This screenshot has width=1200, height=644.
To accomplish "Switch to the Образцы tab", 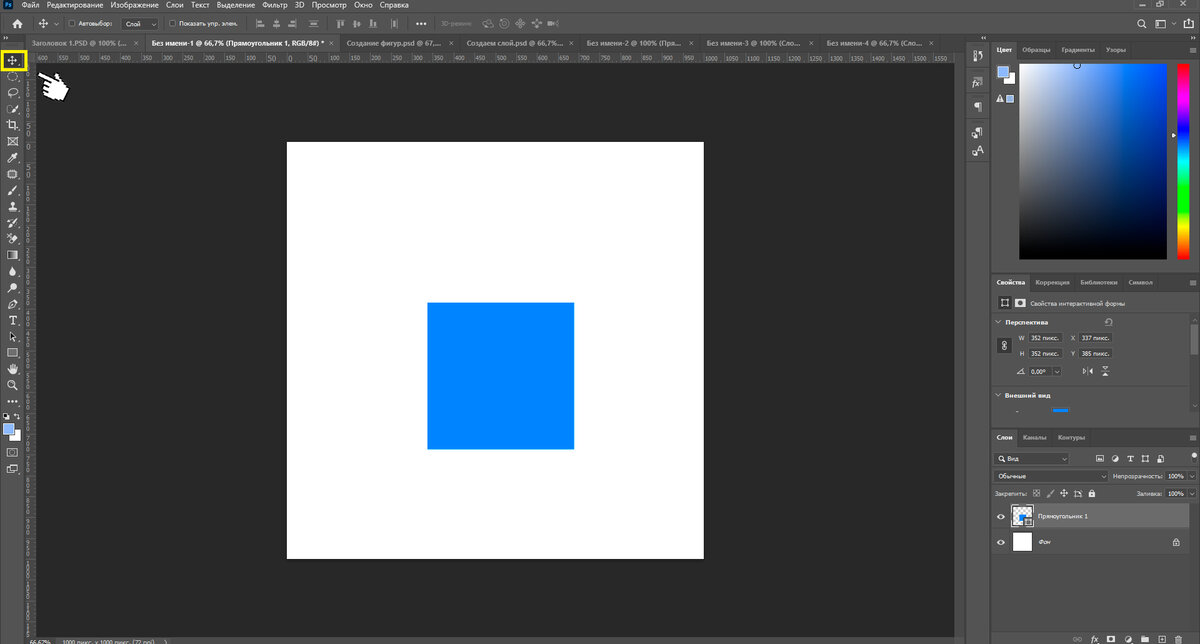I will coord(1036,49).
